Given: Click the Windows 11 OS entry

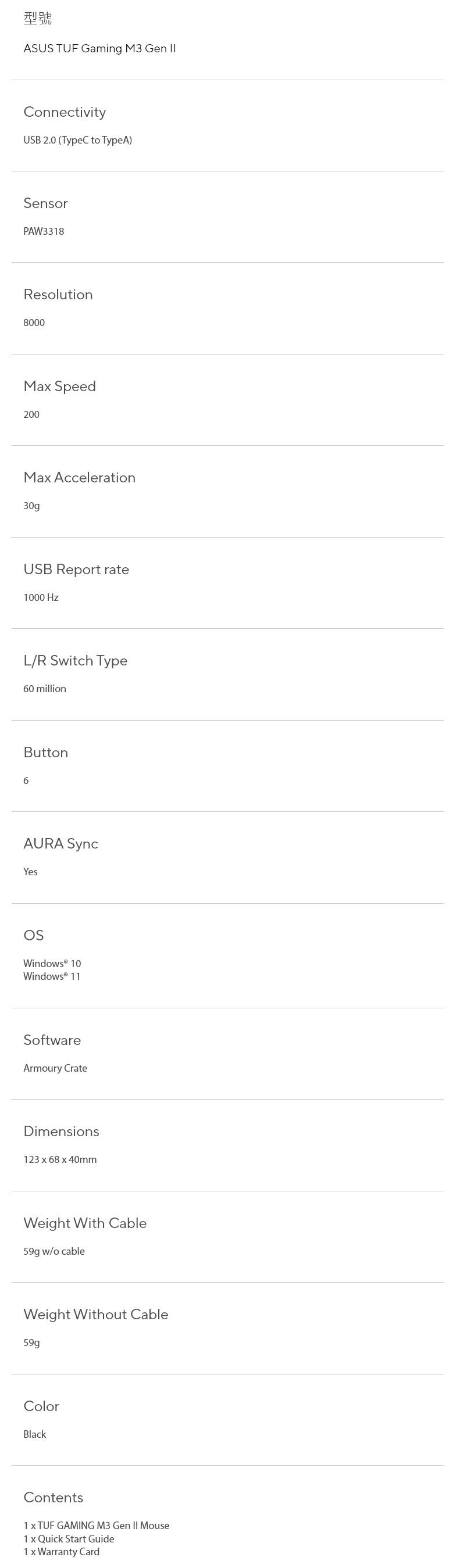Looking at the screenshot, I should coord(52,976).
